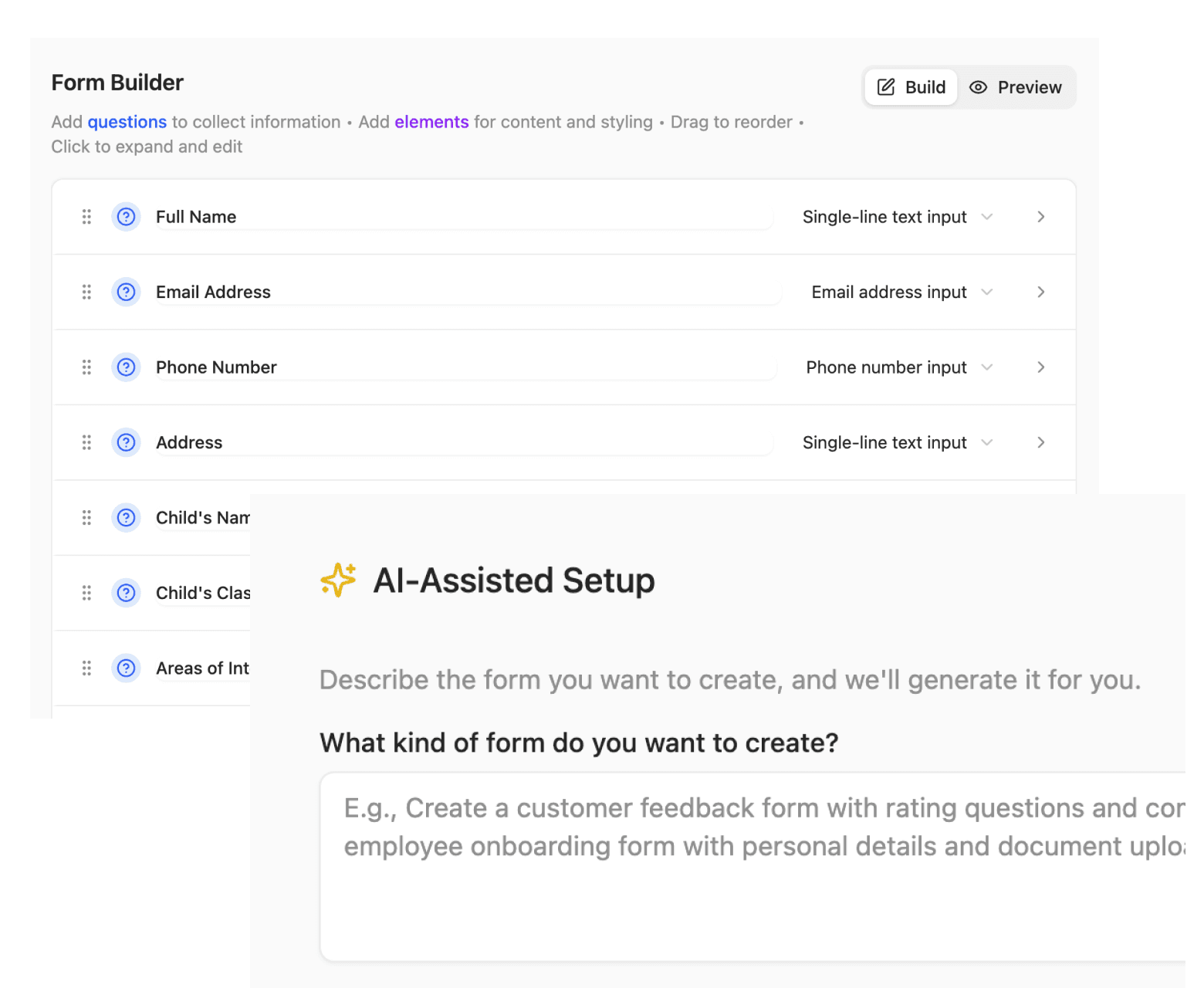
Task: Click the drag handle on the Phone Number row
Action: pos(86,367)
